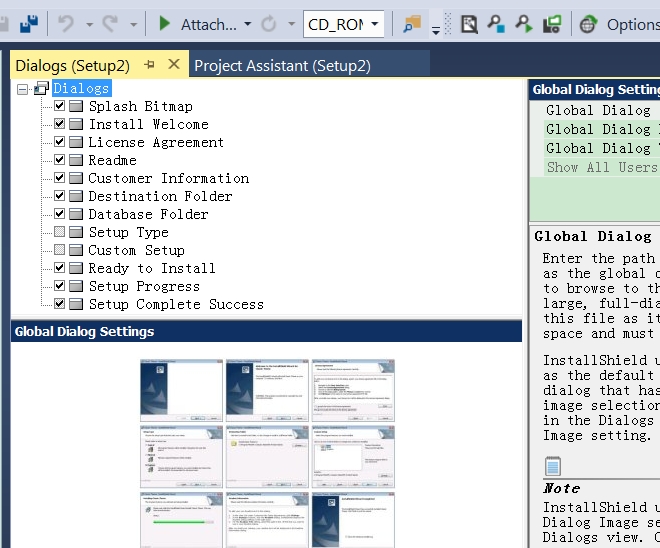660x548 pixels.
Task: Uncheck the Destination Folder checkbox
Action: click(59, 196)
